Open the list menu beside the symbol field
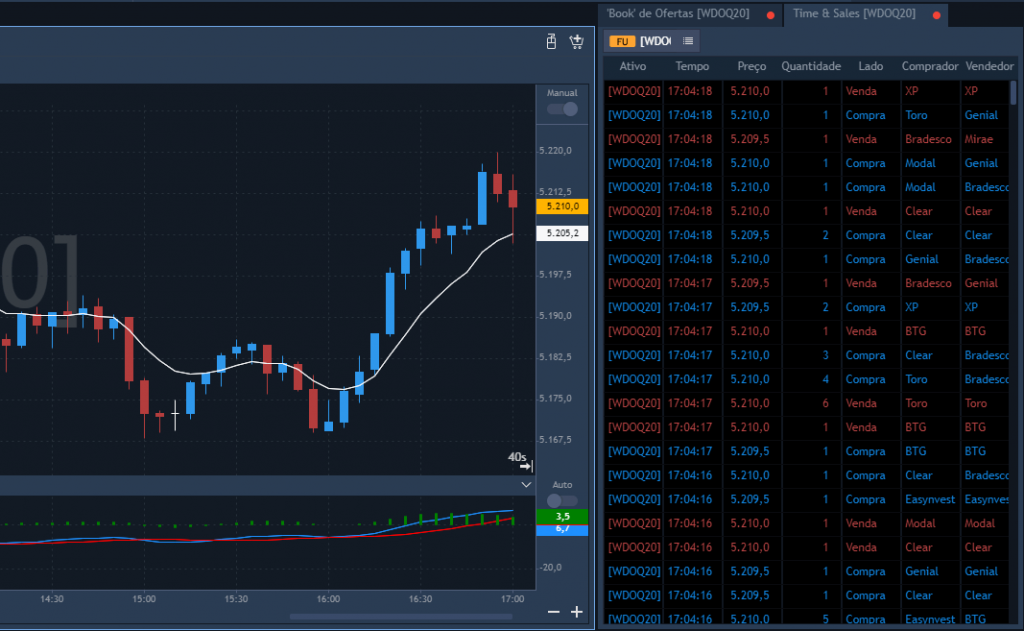This screenshot has width=1024, height=631. tap(689, 41)
